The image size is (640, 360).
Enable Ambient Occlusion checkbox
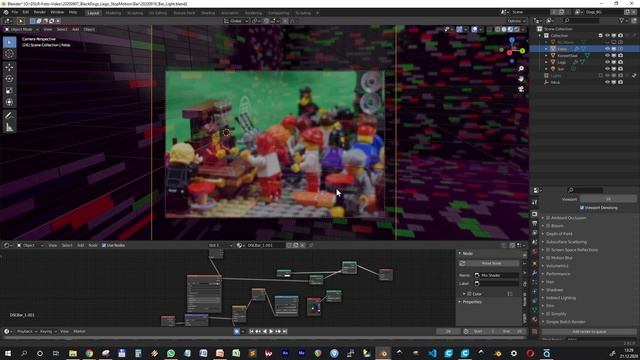pos(548,218)
